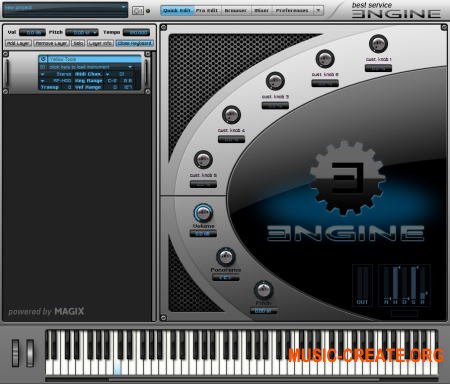Click the Volume value box under knob
The height and width of the screenshot is (384, 450).
(203, 234)
